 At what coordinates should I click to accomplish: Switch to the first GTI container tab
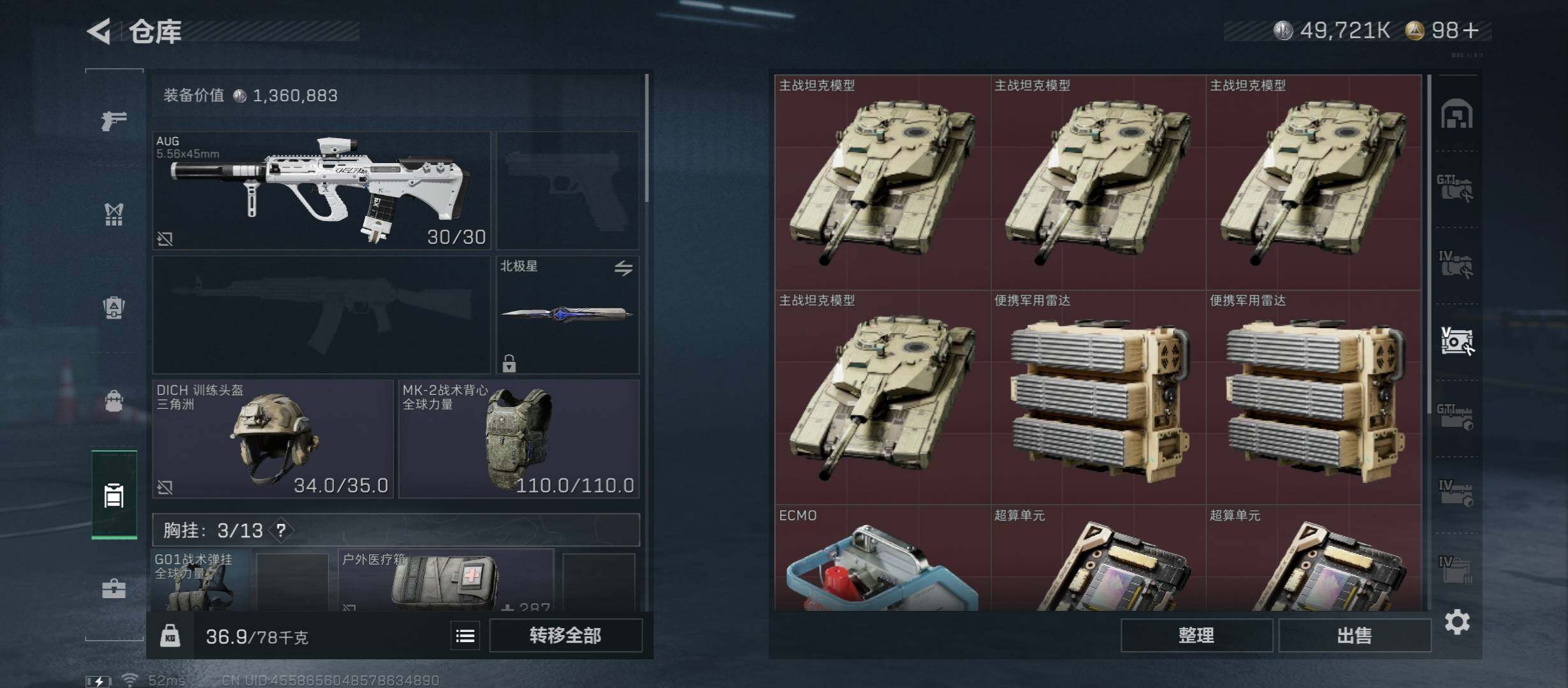[1455, 189]
